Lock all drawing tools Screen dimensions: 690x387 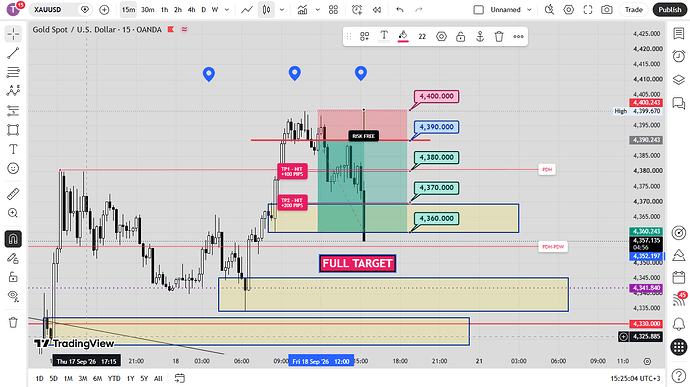(x=13, y=277)
